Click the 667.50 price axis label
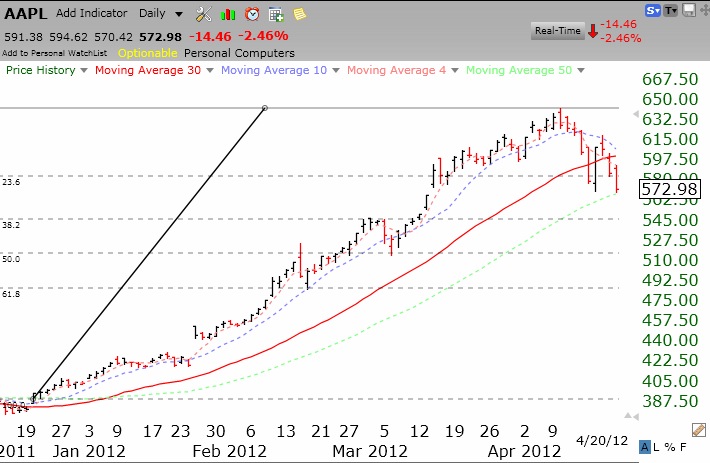710x463 pixels. pyautogui.click(x=670, y=79)
